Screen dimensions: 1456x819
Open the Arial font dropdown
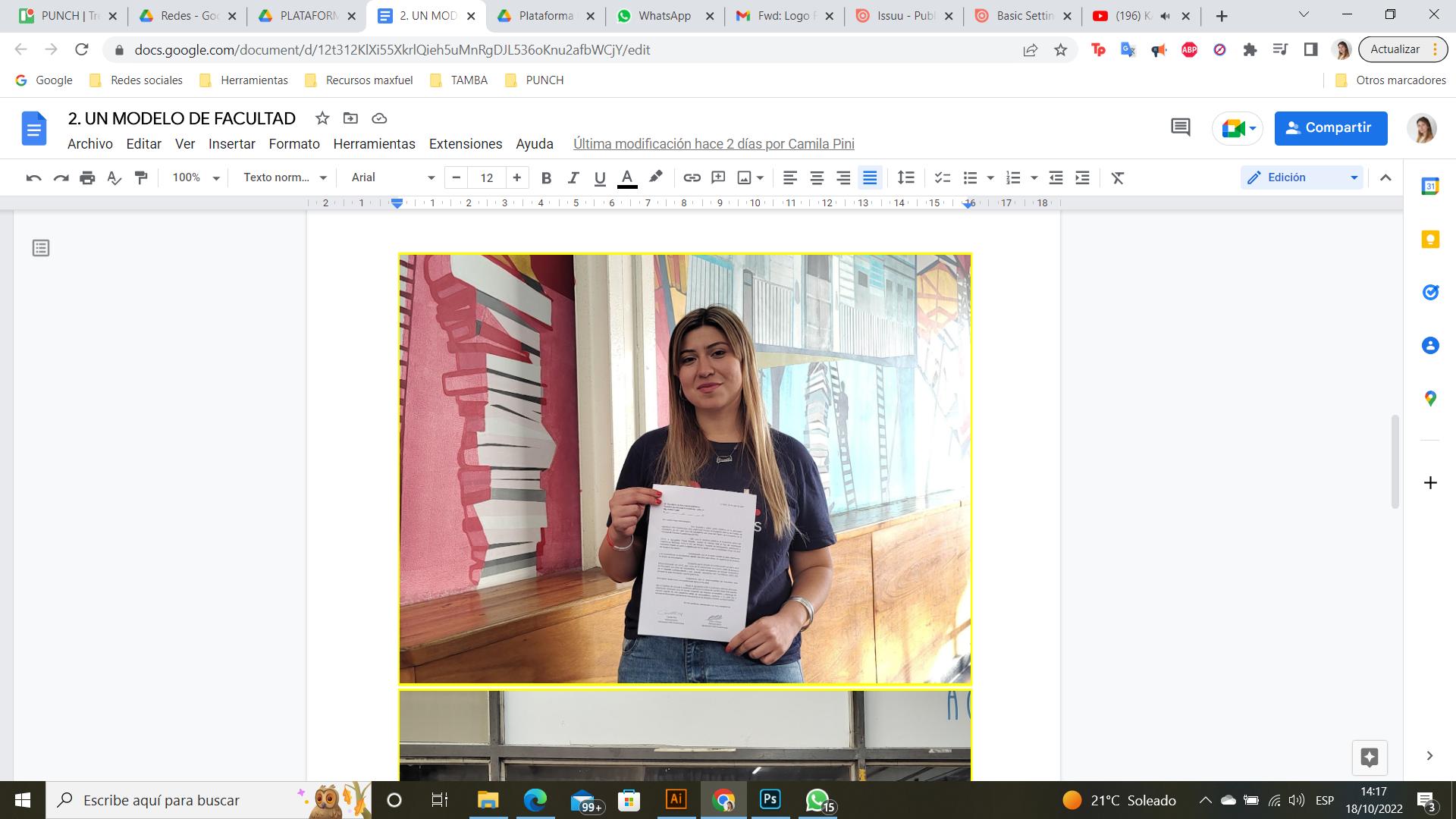392,177
